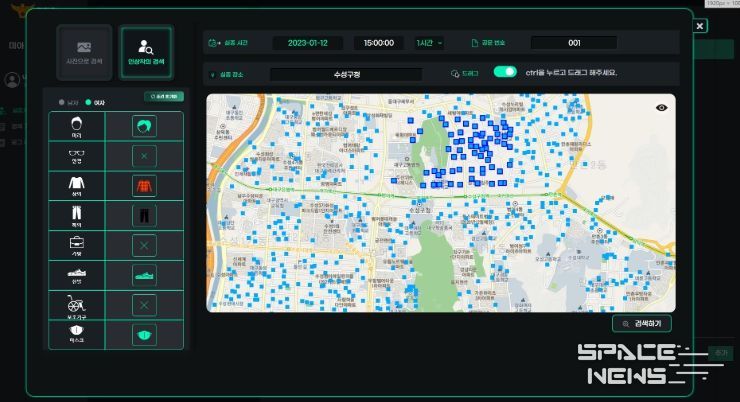Click the 001 number input field
This screenshot has width=740, height=402.
tap(574, 43)
